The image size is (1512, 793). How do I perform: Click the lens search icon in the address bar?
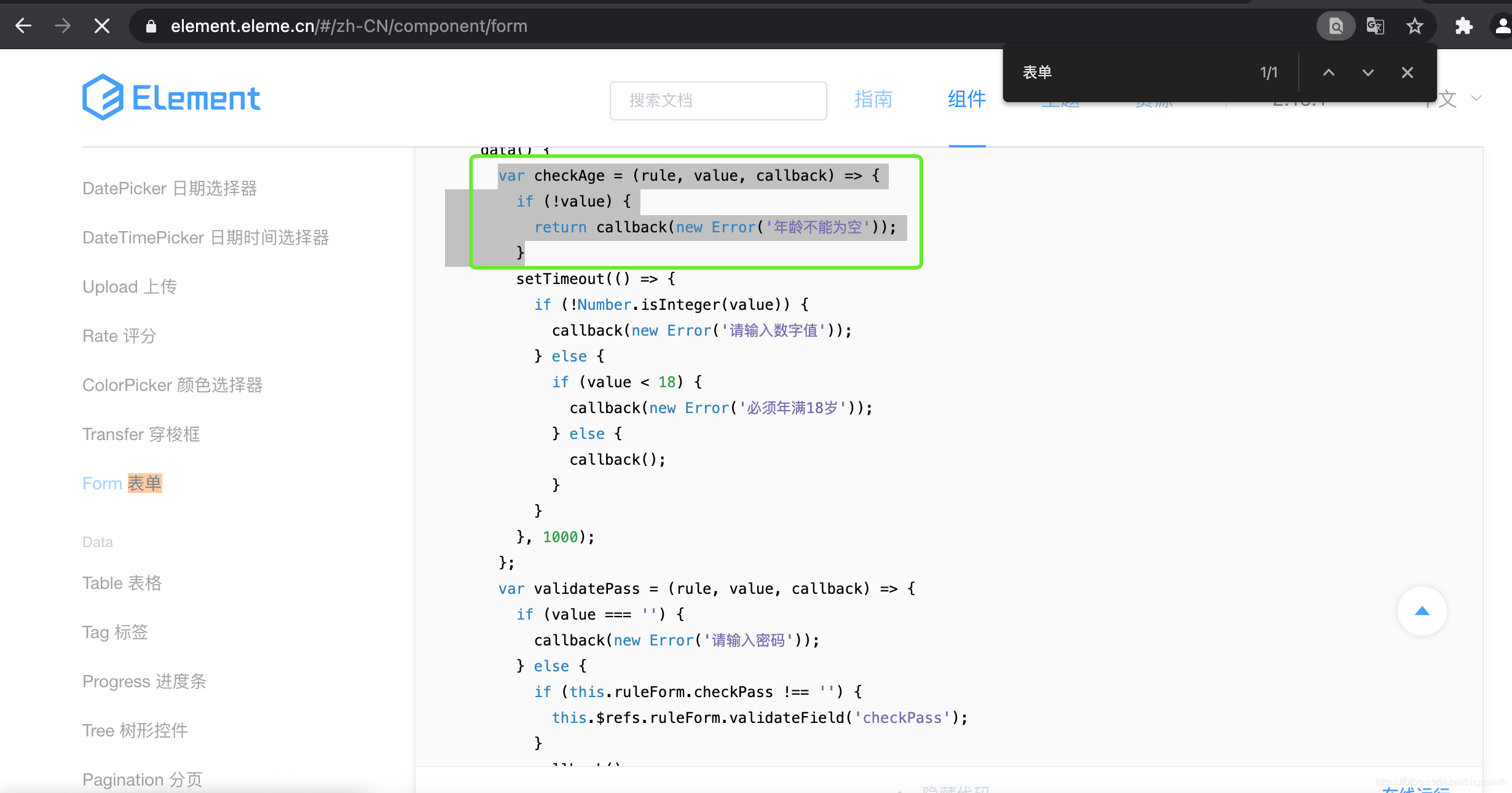click(1336, 26)
